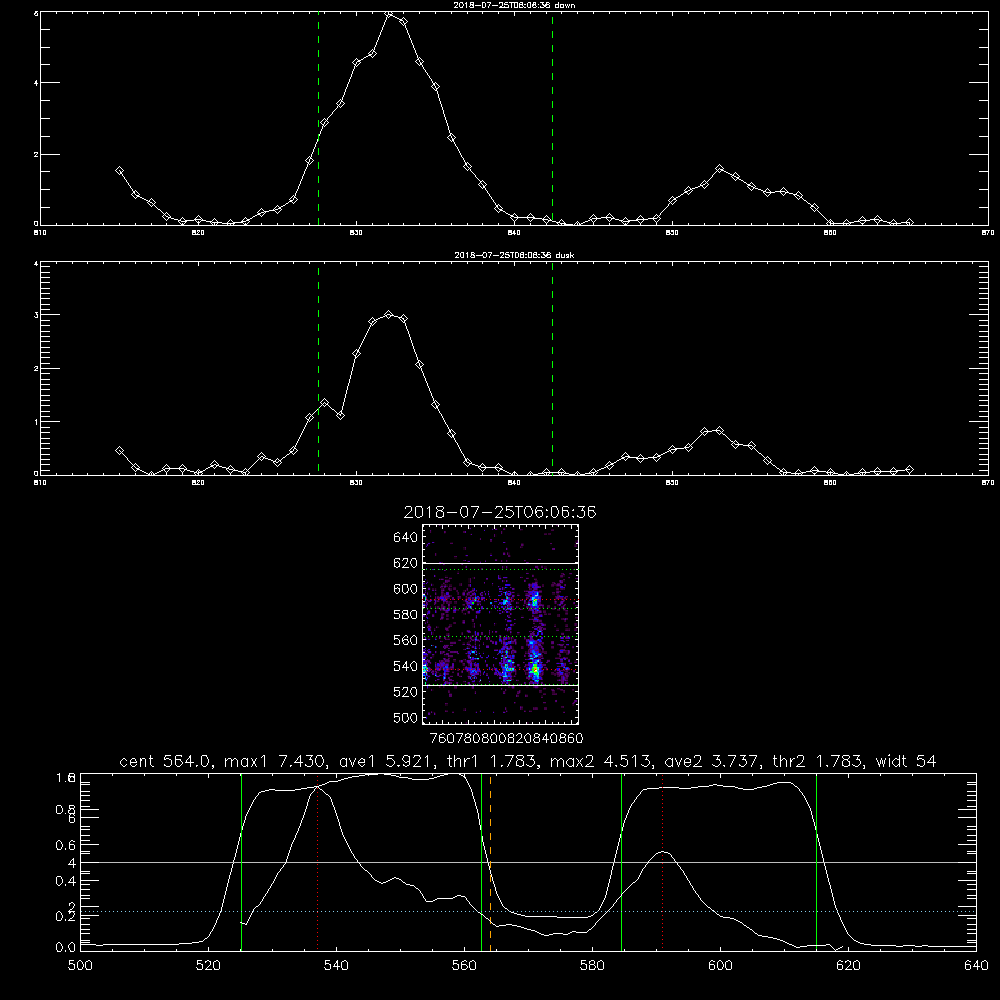Select the right green dashed line in dusk plot

(x=552, y=368)
